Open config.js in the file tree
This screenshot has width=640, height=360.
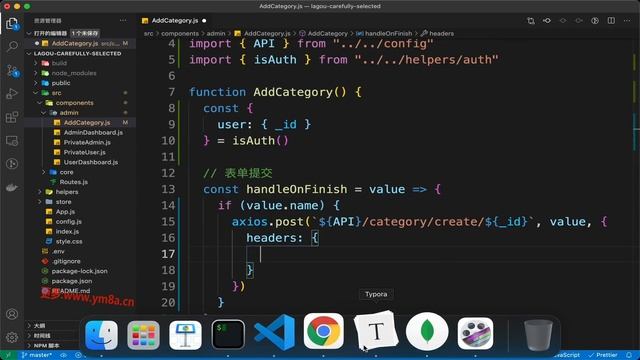(x=69, y=222)
